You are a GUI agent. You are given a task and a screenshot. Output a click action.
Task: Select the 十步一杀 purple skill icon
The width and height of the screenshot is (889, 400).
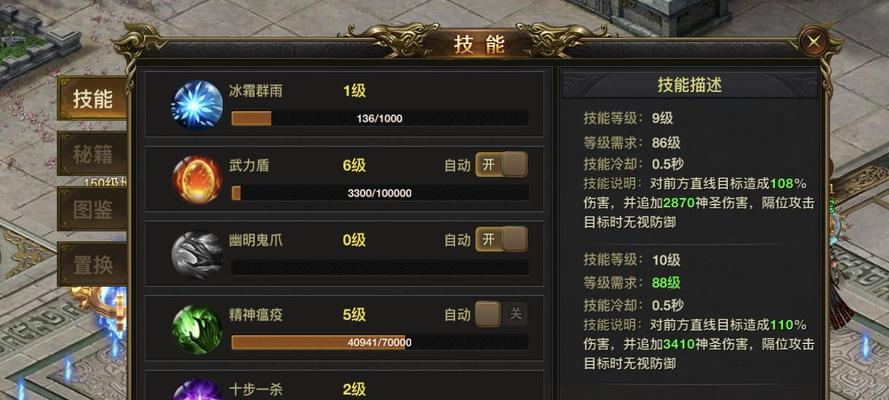[x=197, y=390]
